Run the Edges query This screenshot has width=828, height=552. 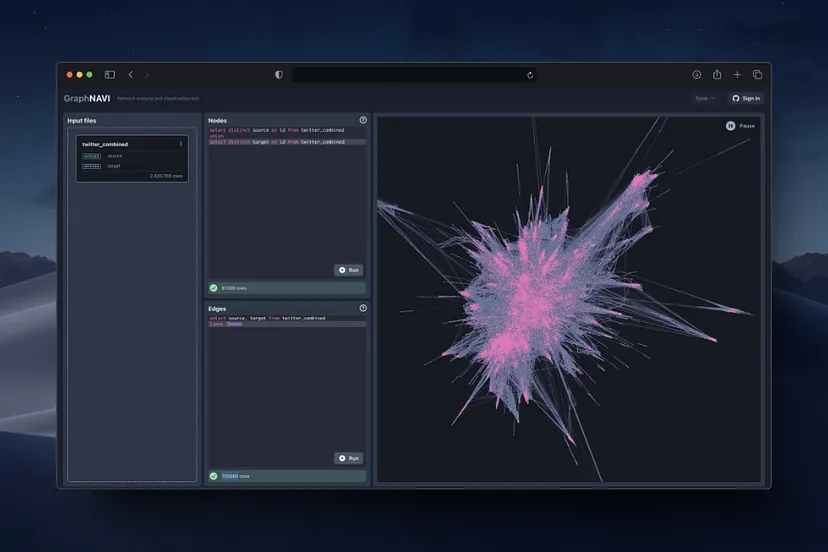coord(349,458)
